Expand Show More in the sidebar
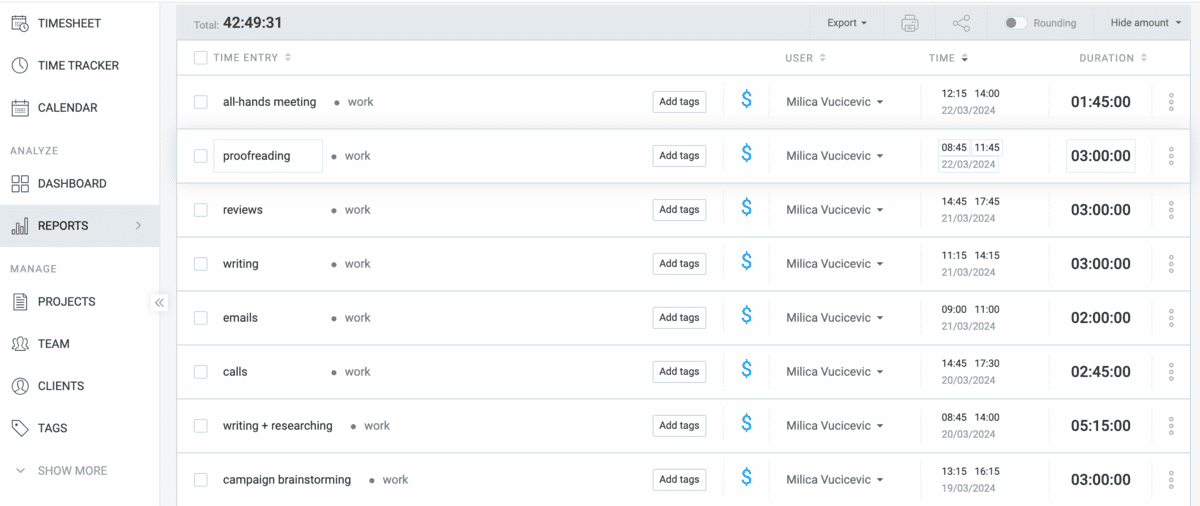1200x506 pixels. tap(71, 470)
